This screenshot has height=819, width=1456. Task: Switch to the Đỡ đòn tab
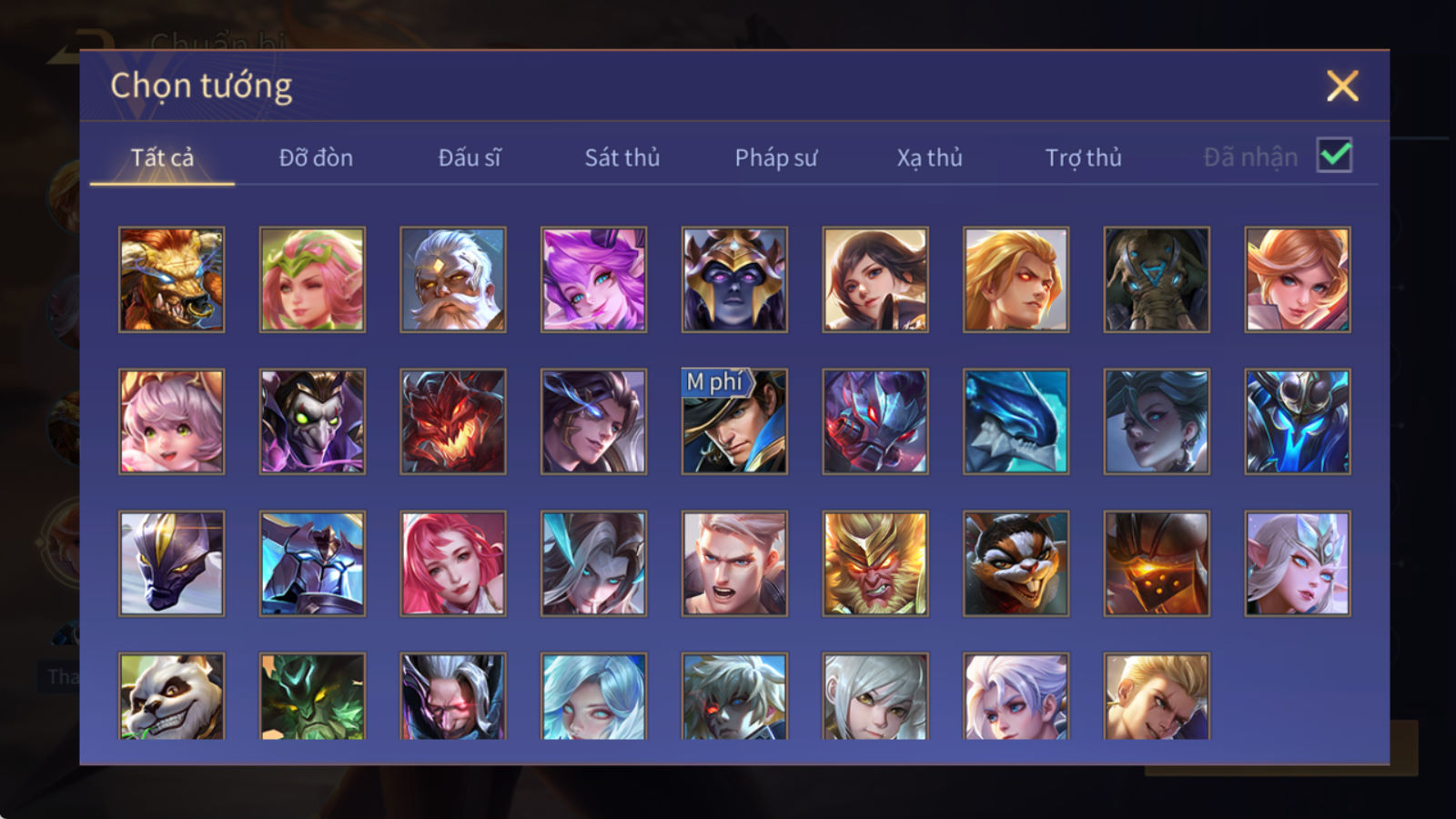(x=316, y=157)
